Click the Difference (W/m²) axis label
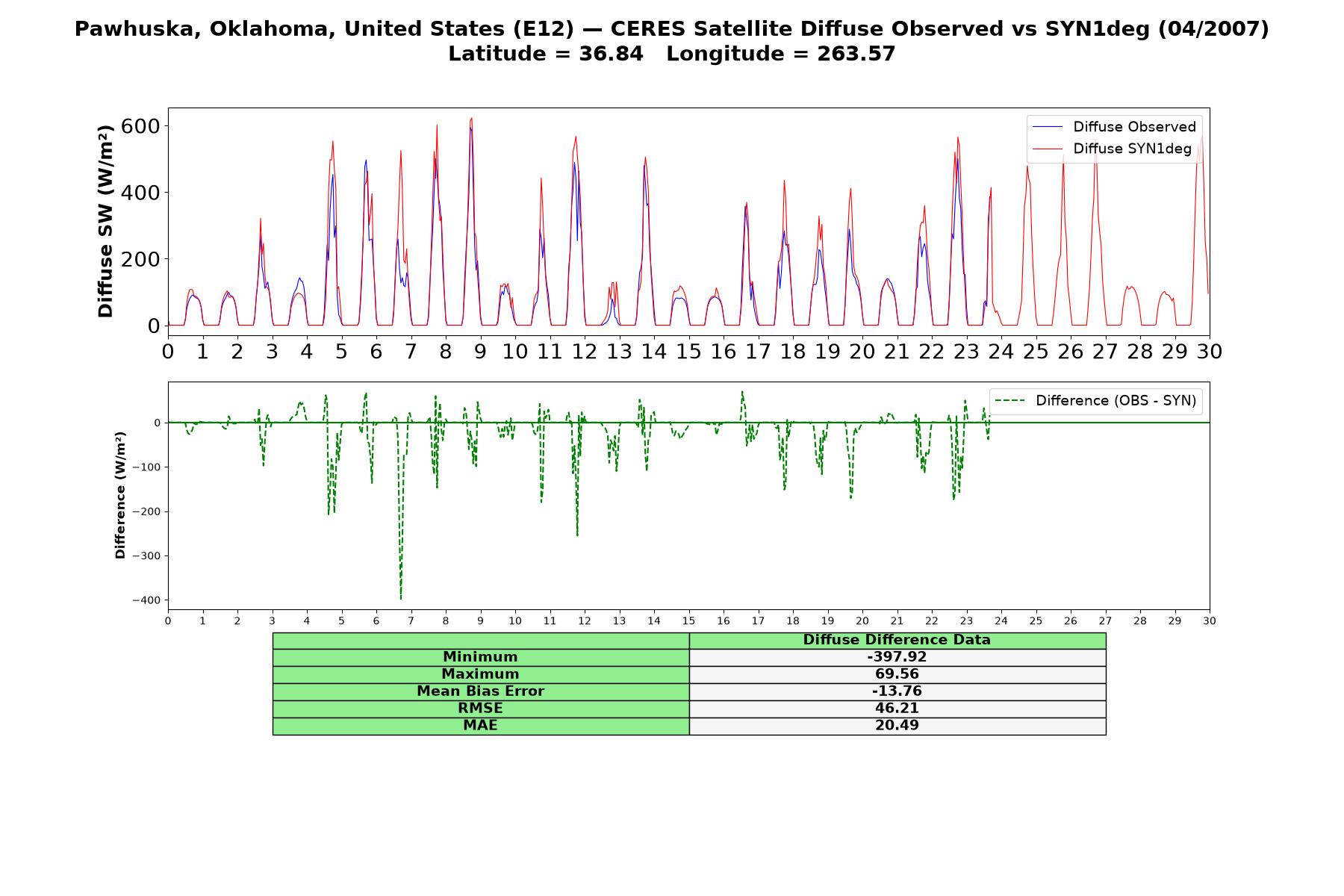This screenshot has width=1344, height=896. tap(120, 496)
